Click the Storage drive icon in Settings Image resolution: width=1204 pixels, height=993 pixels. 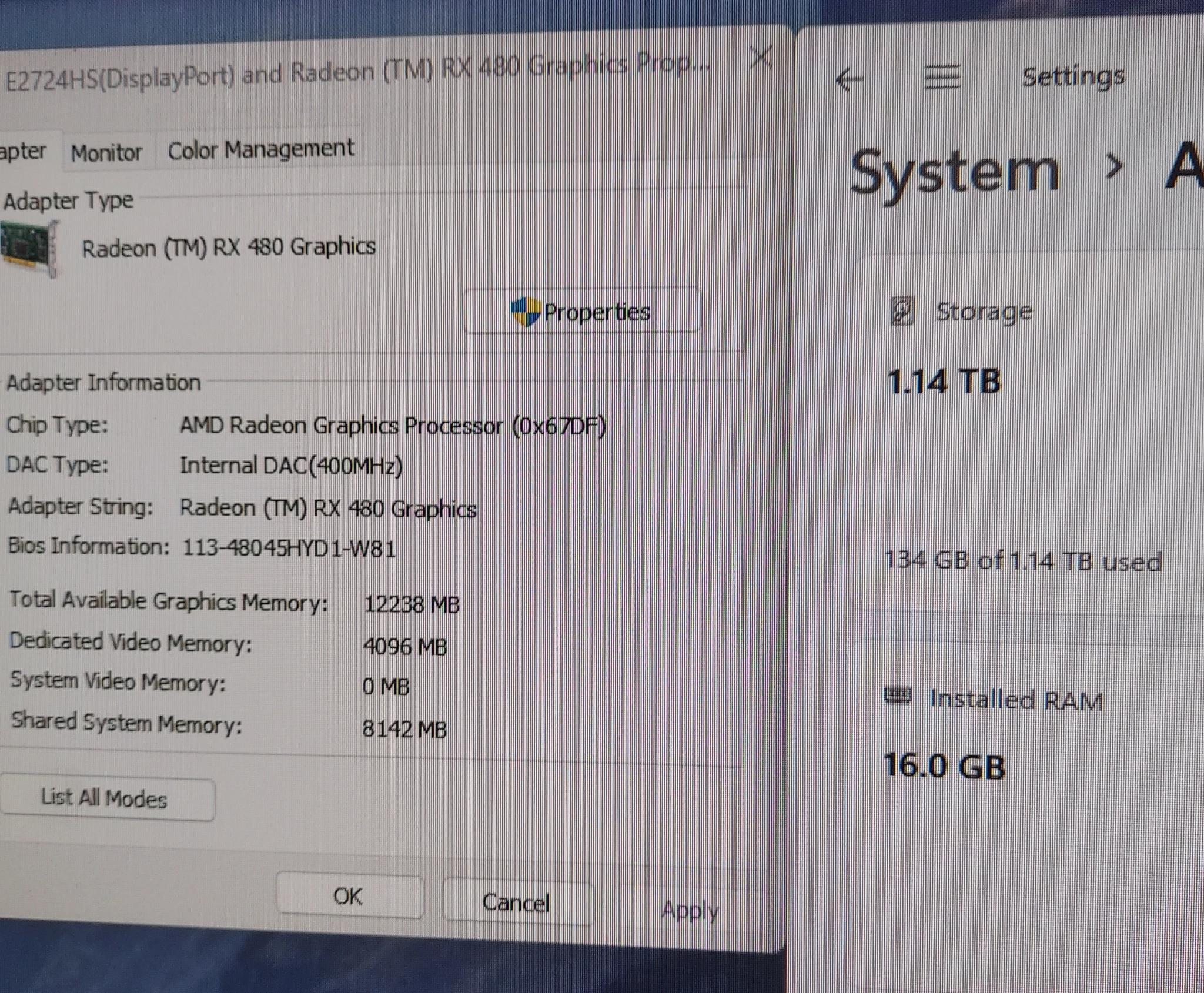coord(903,311)
